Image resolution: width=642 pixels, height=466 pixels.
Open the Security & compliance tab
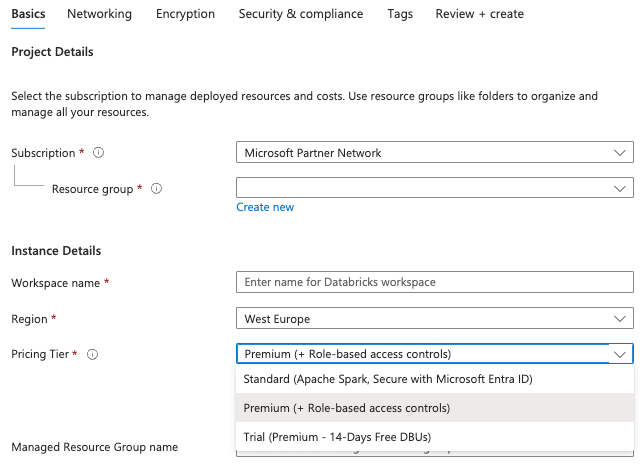pyautogui.click(x=301, y=14)
